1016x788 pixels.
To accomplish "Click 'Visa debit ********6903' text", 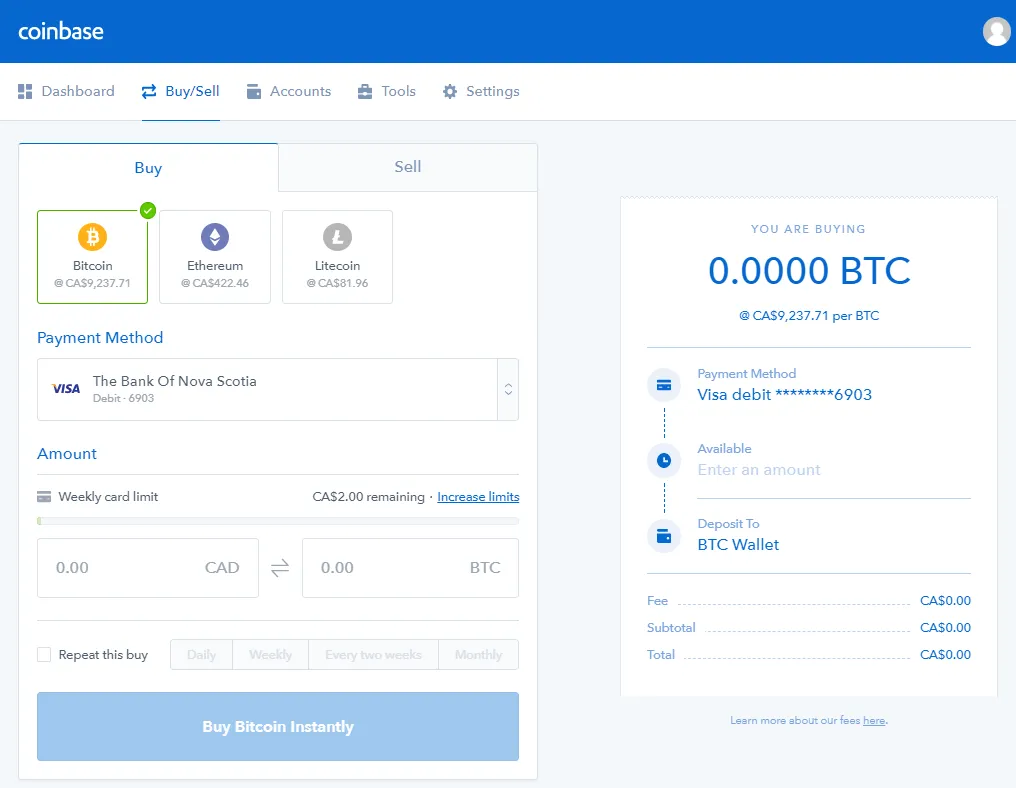I will click(x=785, y=395).
